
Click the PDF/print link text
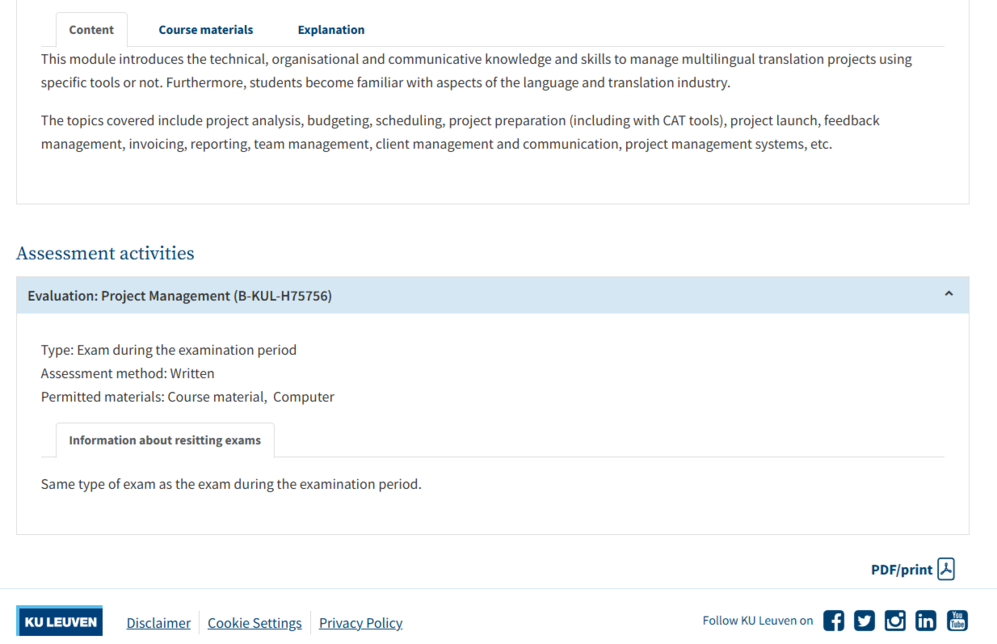click(x=901, y=570)
